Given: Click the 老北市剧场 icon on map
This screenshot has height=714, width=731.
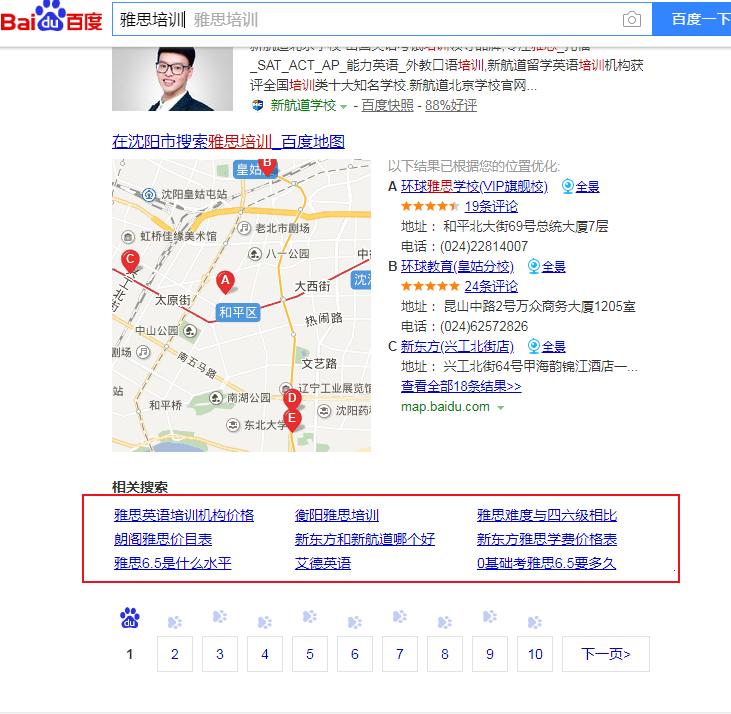Looking at the screenshot, I should (244, 228).
